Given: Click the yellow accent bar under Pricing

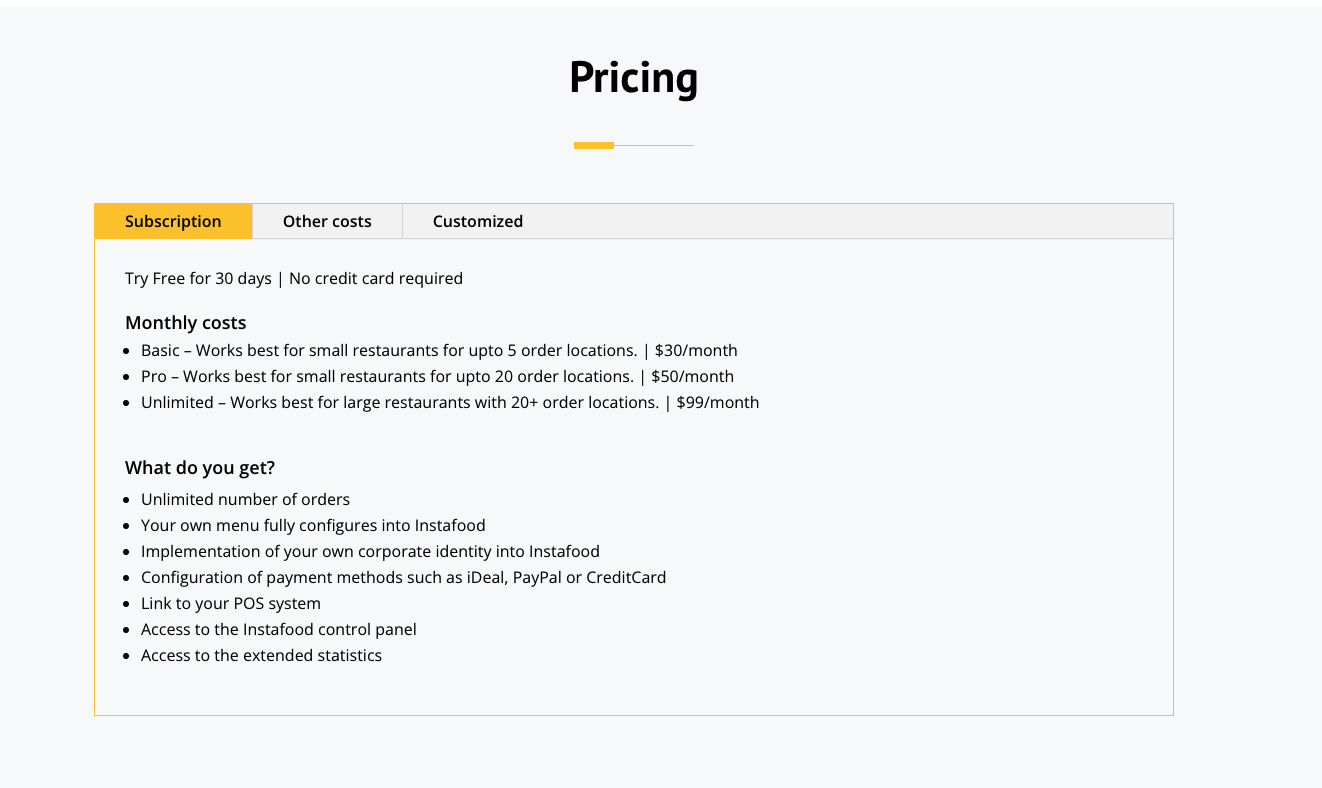Looking at the screenshot, I should (x=594, y=146).
